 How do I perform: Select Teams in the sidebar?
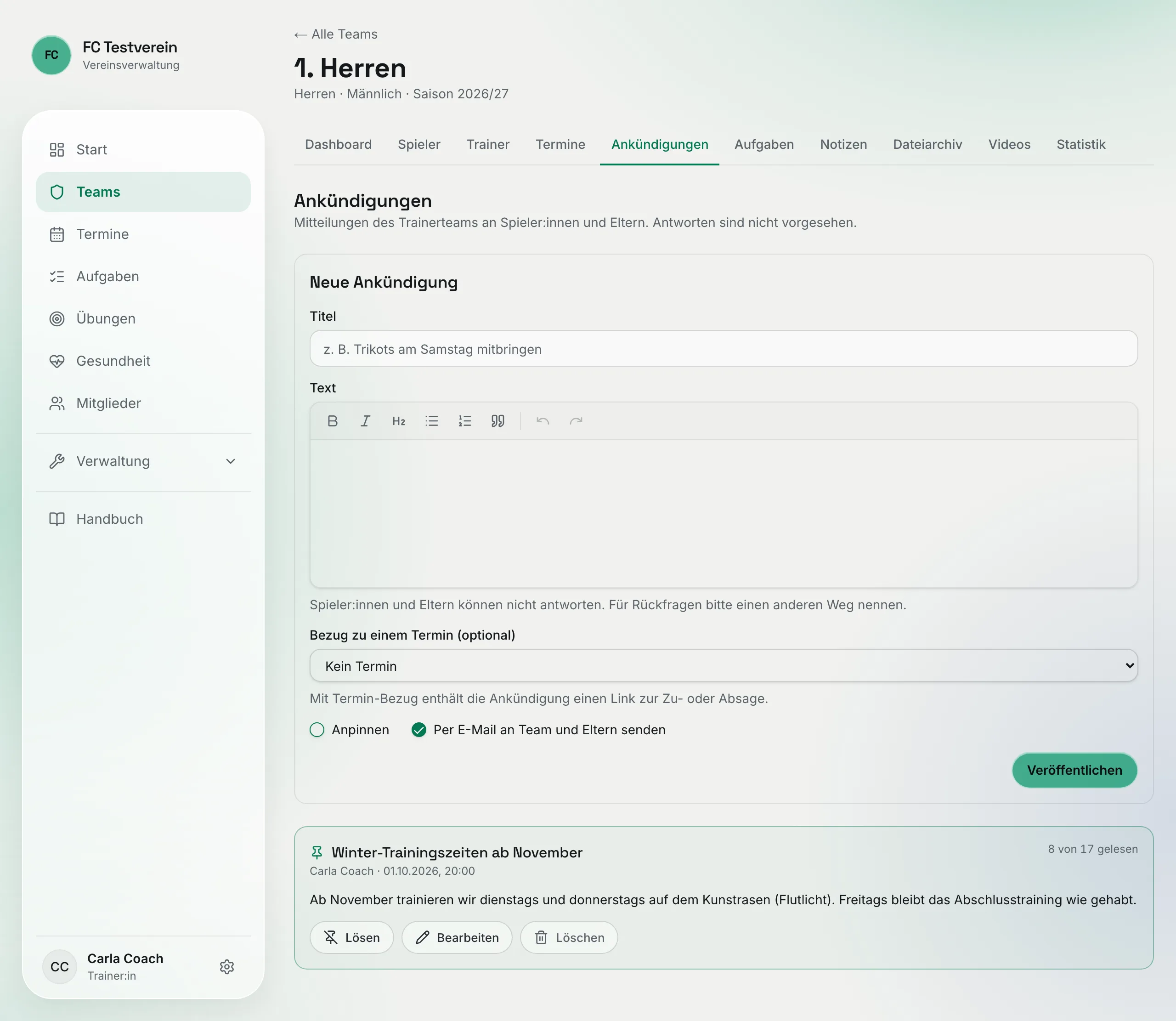point(143,192)
